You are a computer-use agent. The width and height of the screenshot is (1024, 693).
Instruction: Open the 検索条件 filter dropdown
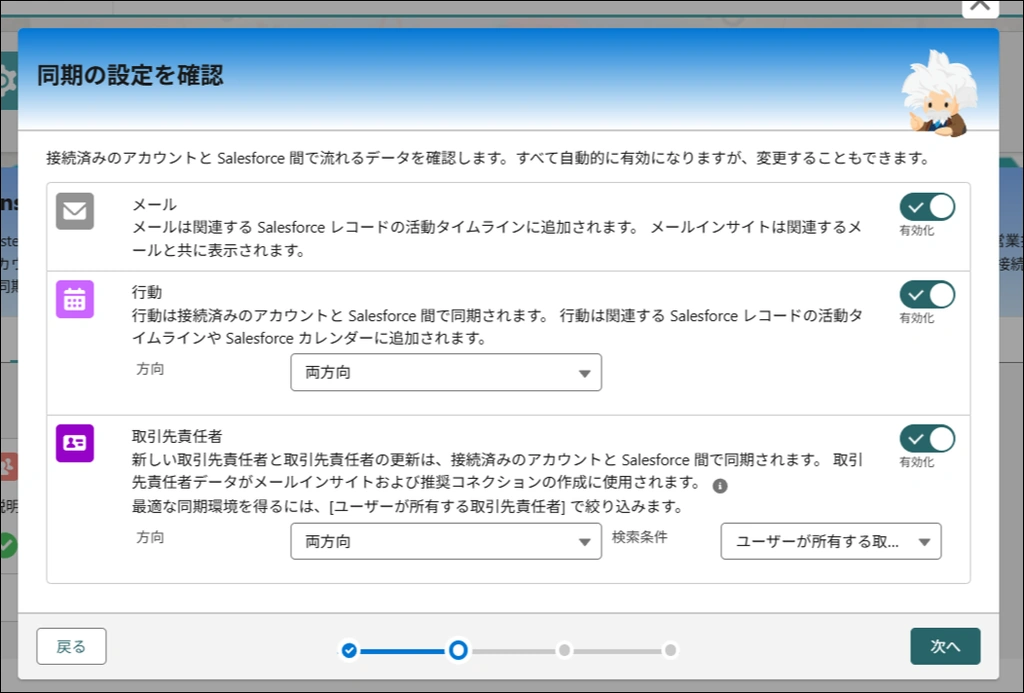pos(830,542)
